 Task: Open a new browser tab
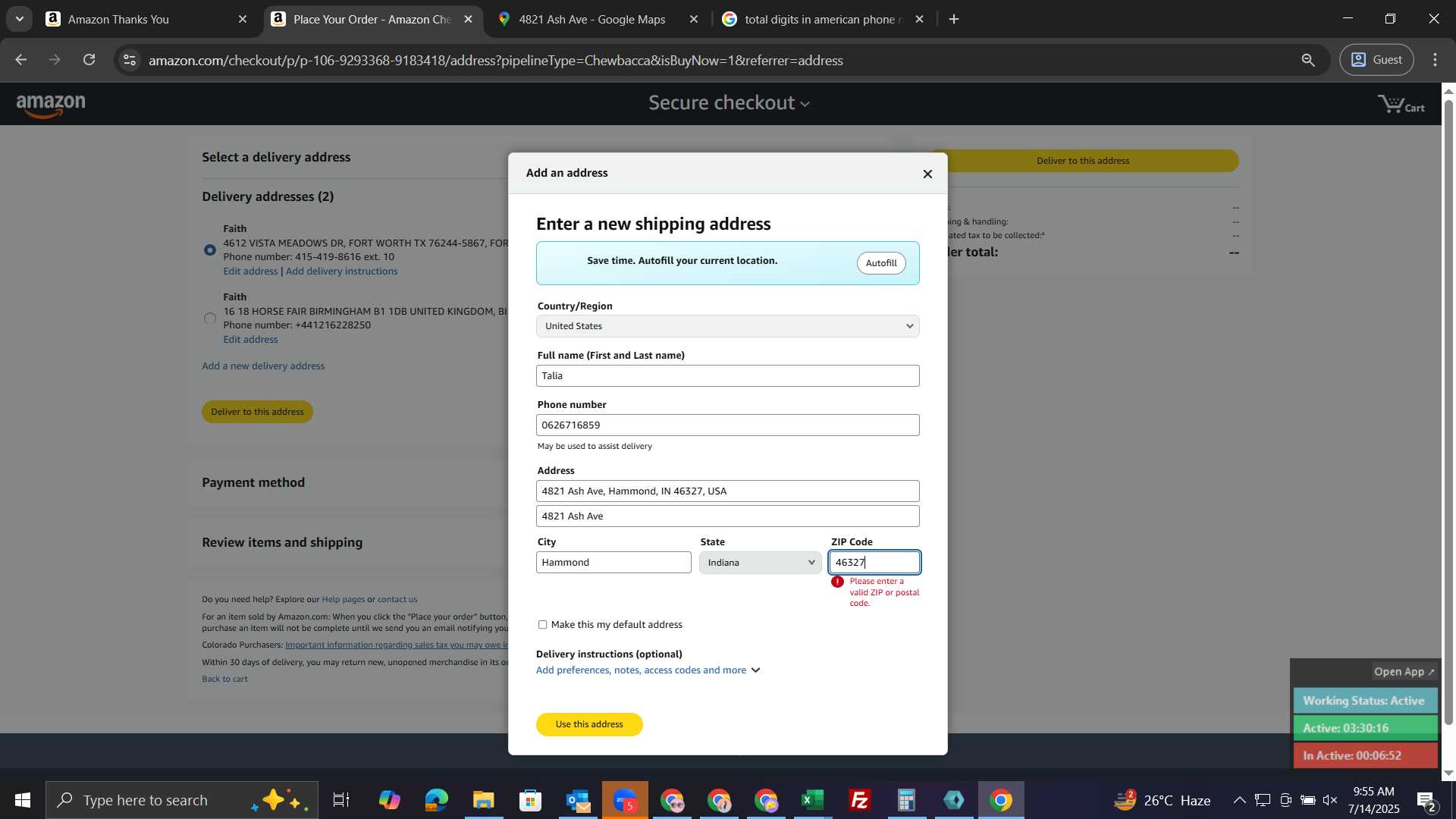click(954, 19)
